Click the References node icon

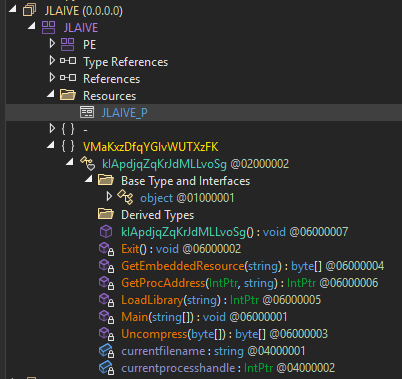coord(68,78)
